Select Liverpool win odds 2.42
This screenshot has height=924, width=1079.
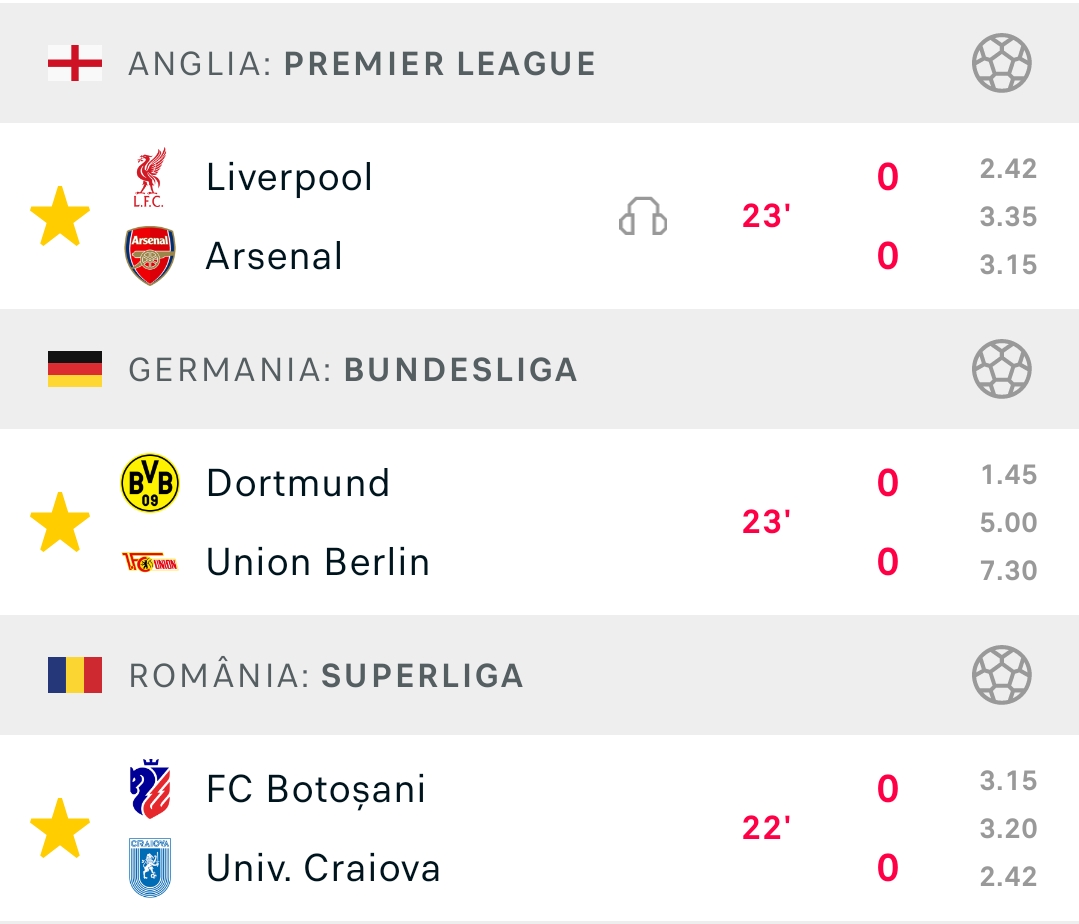click(1008, 169)
